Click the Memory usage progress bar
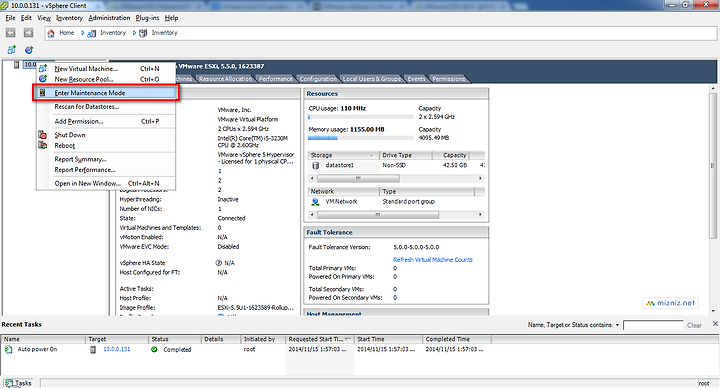The width and height of the screenshot is (720, 388). [360, 138]
